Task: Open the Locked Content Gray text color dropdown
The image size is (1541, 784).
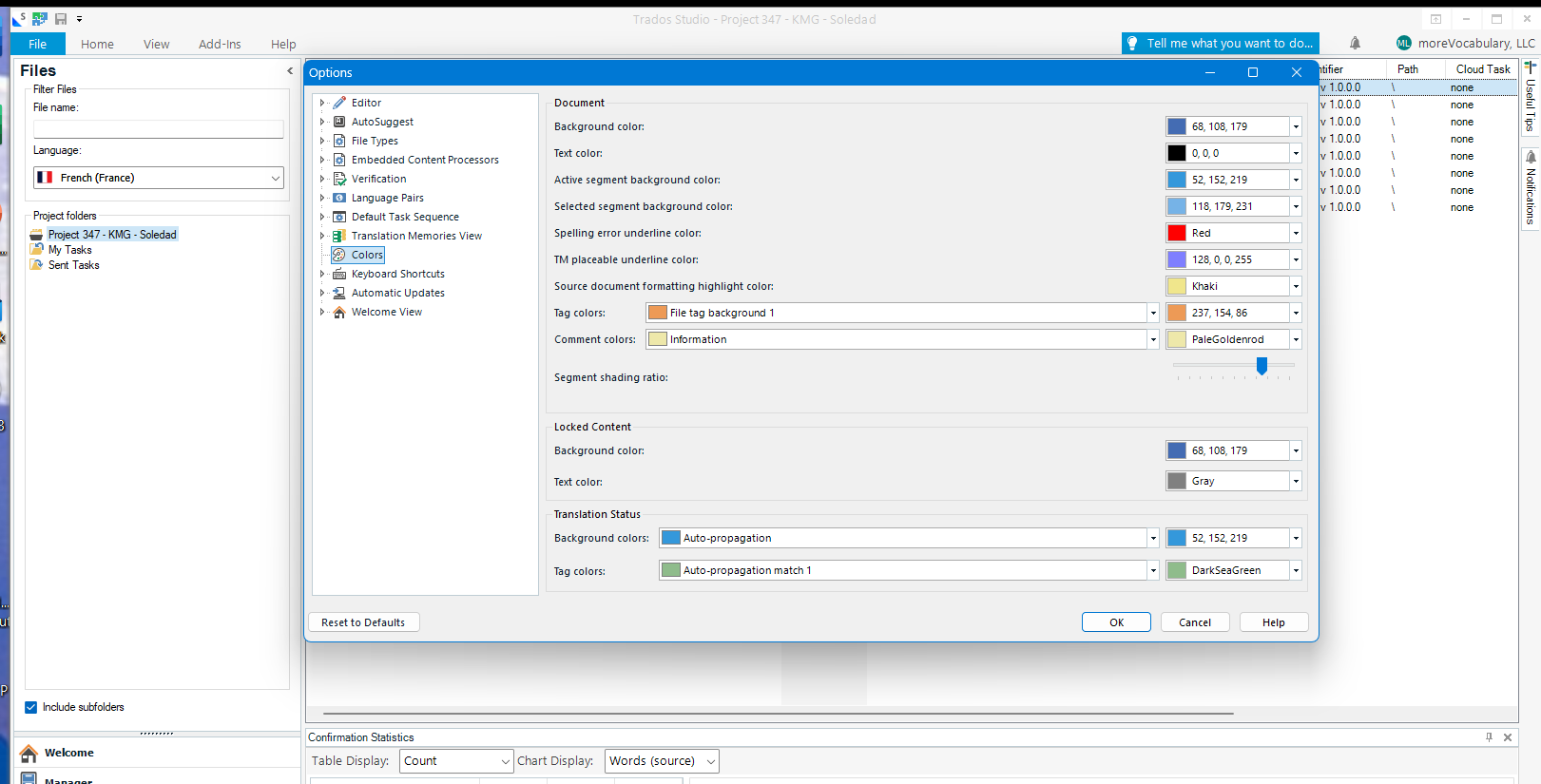Action: pos(1295,481)
